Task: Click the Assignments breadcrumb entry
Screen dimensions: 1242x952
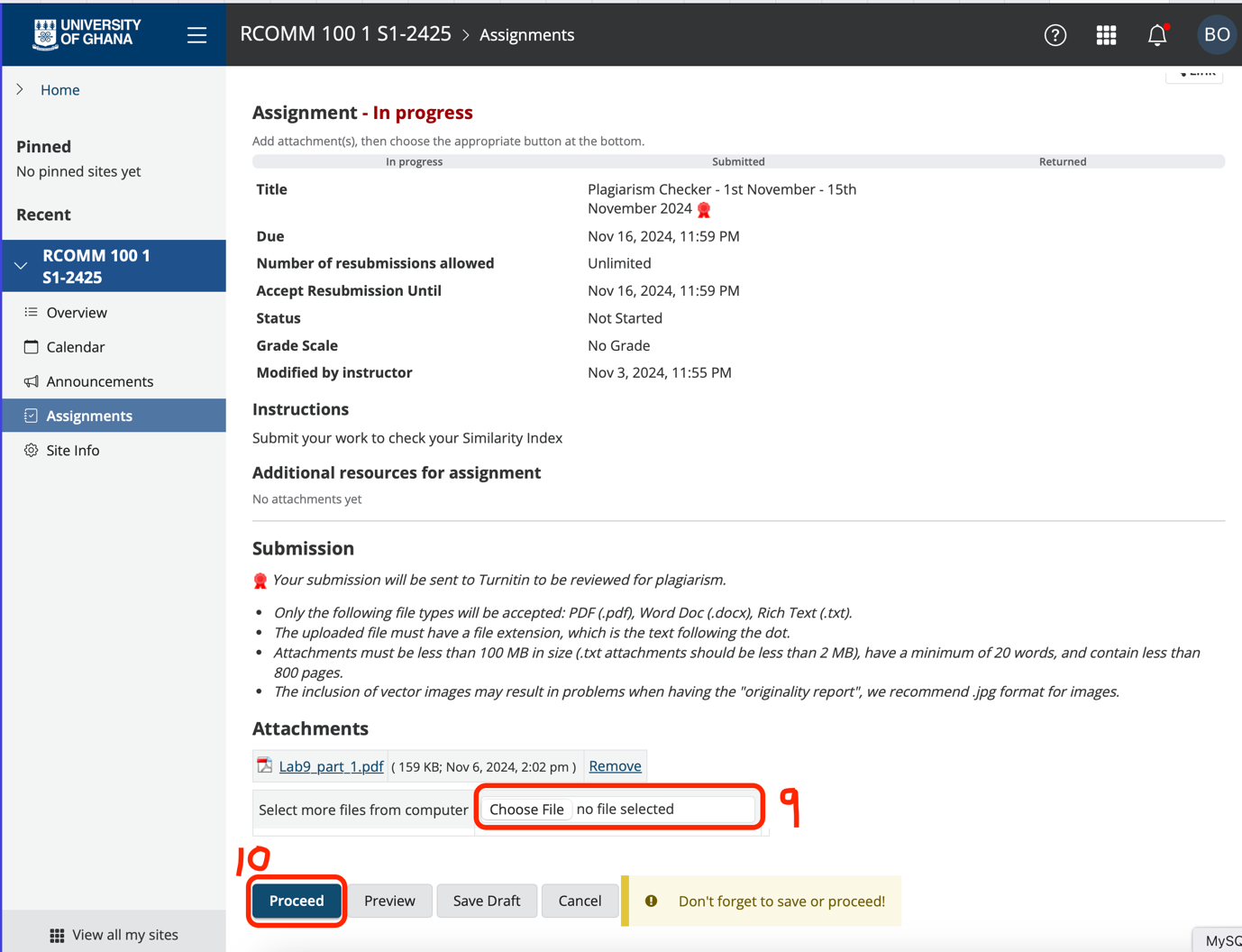Action: coord(526,34)
